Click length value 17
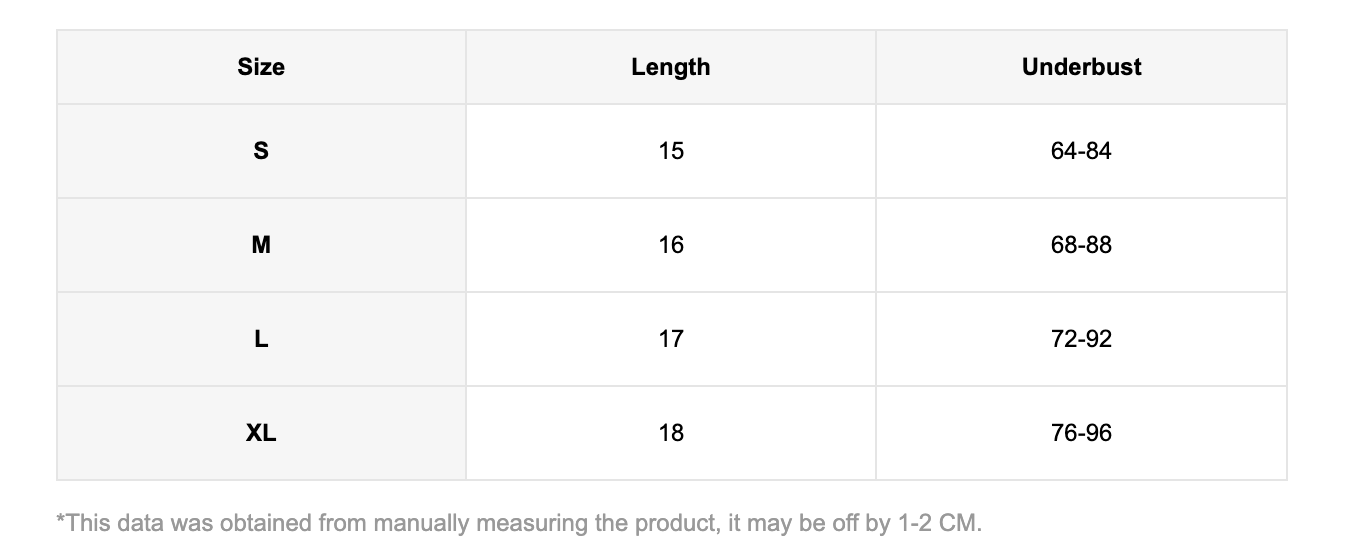1366x552 pixels. pos(671,339)
